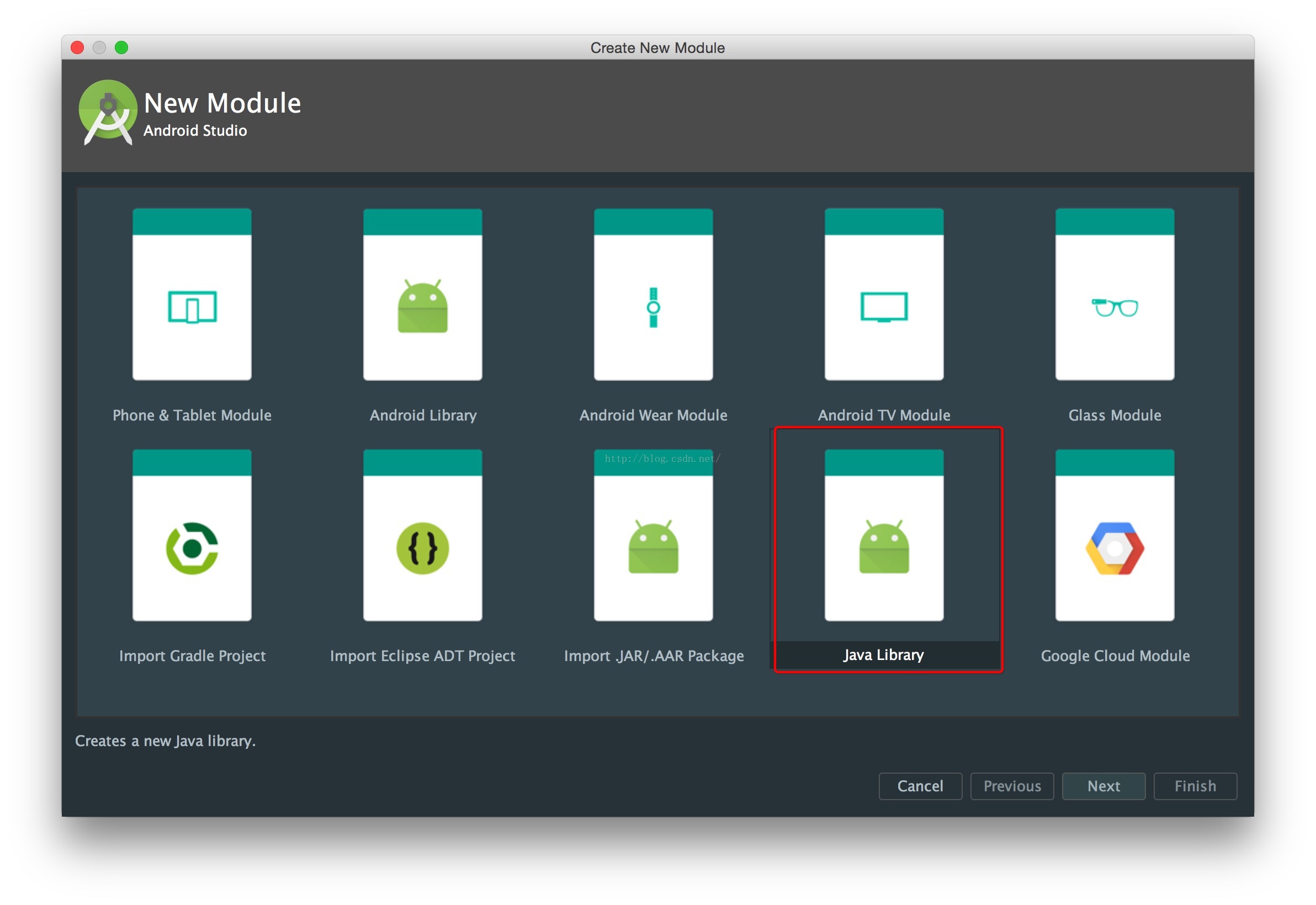Choose the Glass Module glasses icon

tap(1114, 307)
